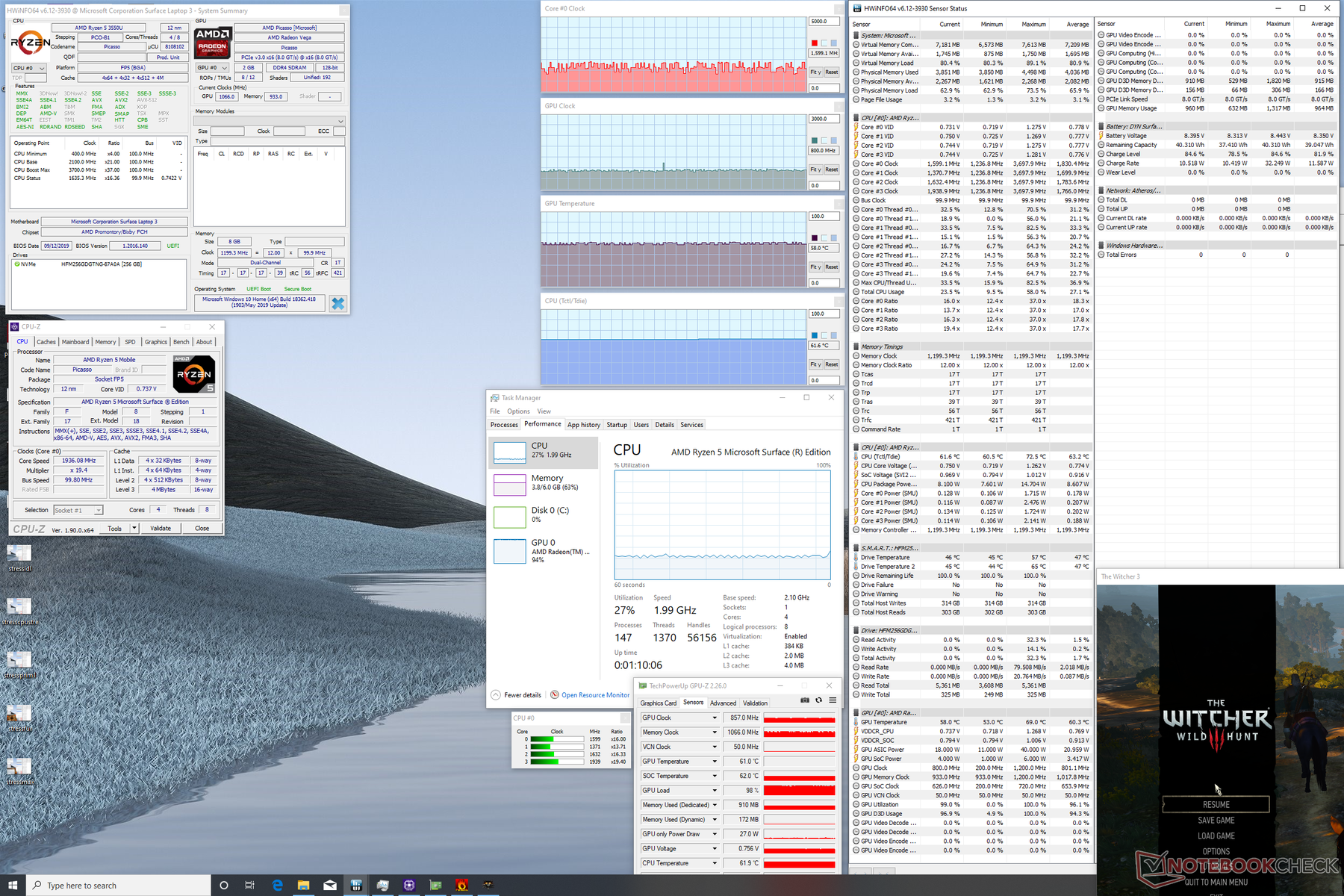Open the Memory Modules dropdown in HWiNFO
The image size is (1344, 896).
pos(270,121)
